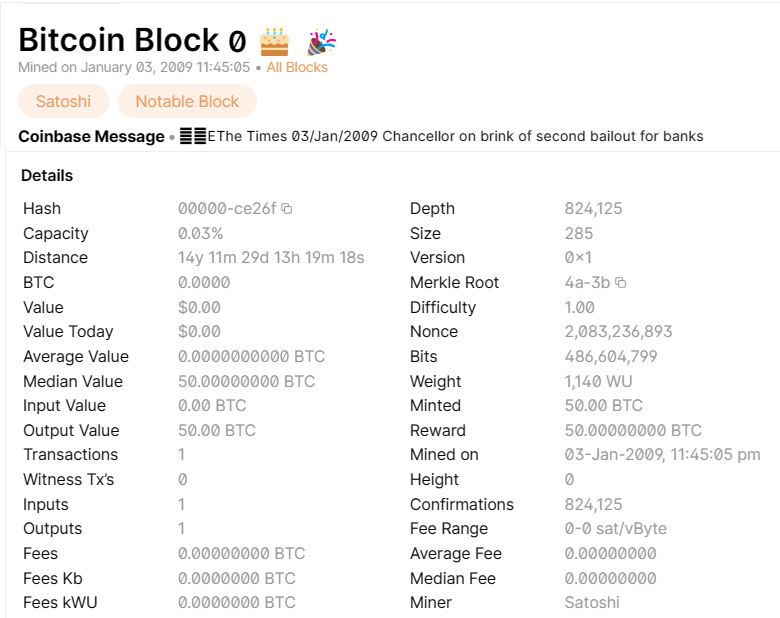Select the Satoshi tag button
The width and height of the screenshot is (780, 618).
click(64, 102)
